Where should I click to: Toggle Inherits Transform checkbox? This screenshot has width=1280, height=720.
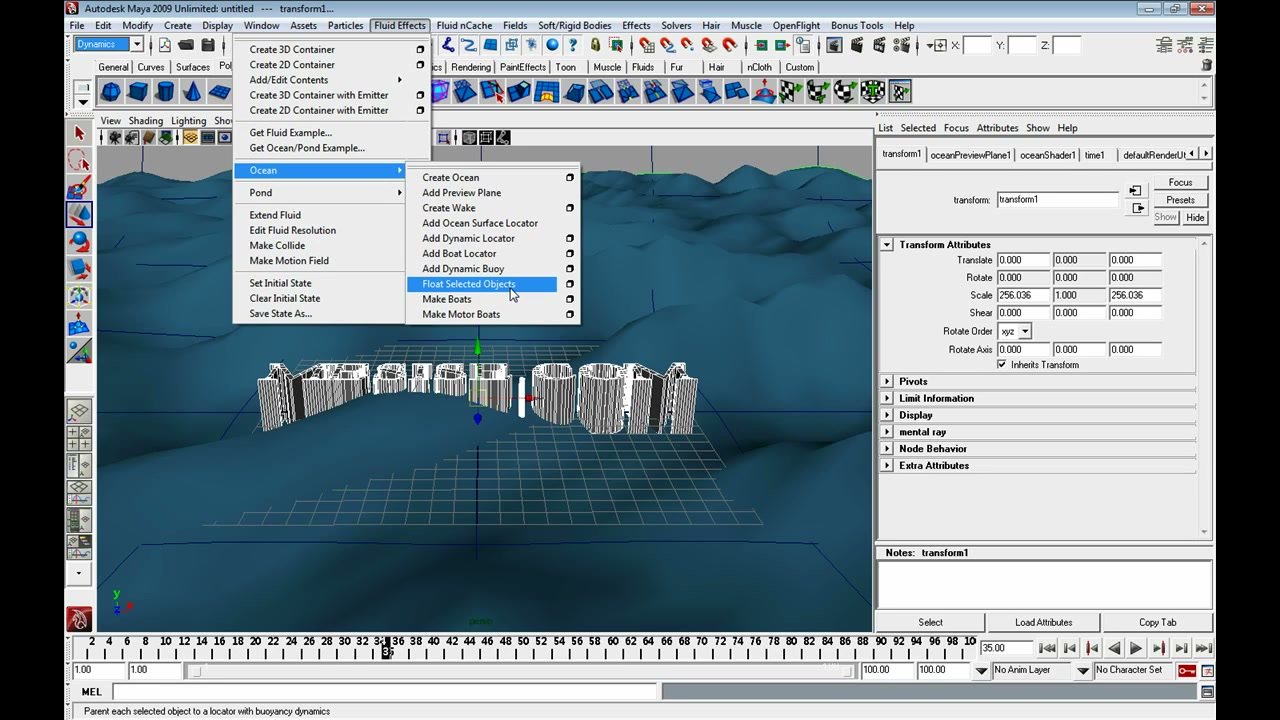1002,365
